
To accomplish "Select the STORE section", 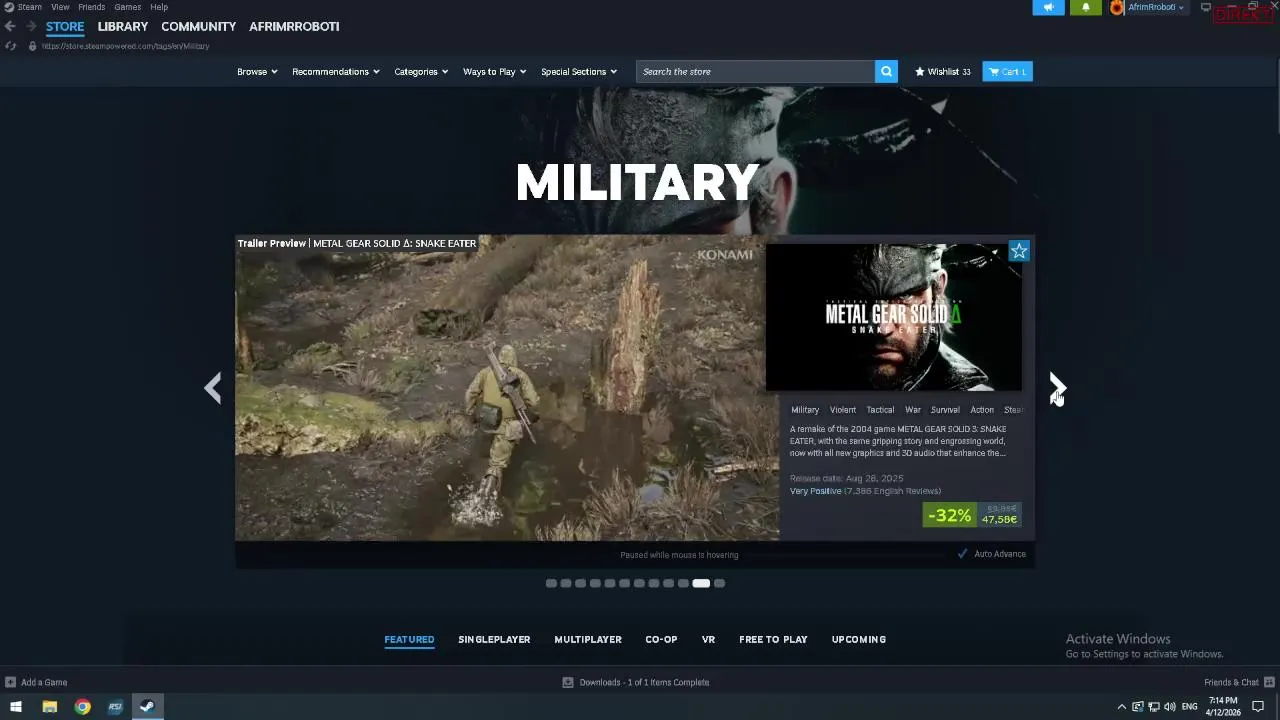I will pos(65,26).
